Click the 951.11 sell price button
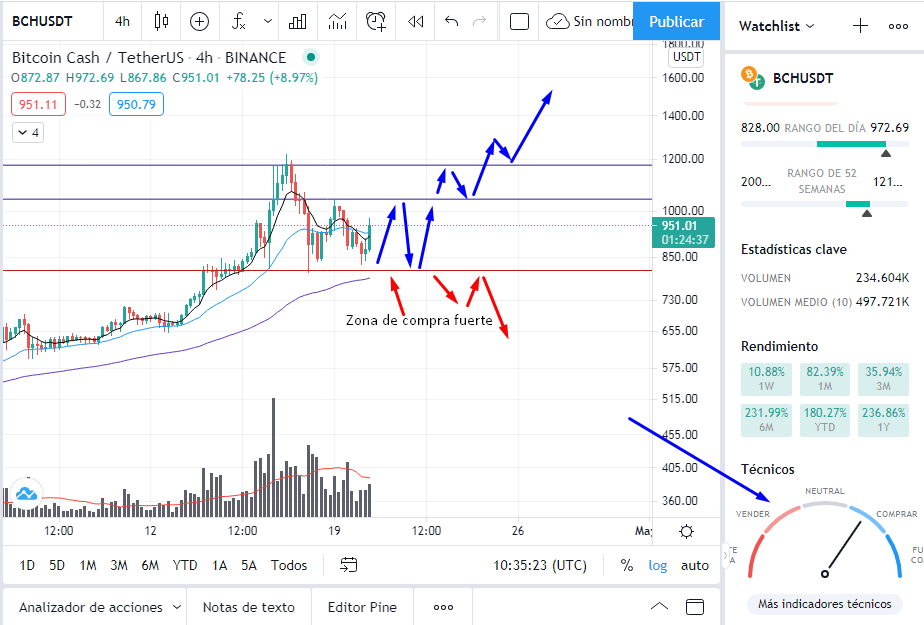This screenshot has height=625, width=924. pos(38,104)
